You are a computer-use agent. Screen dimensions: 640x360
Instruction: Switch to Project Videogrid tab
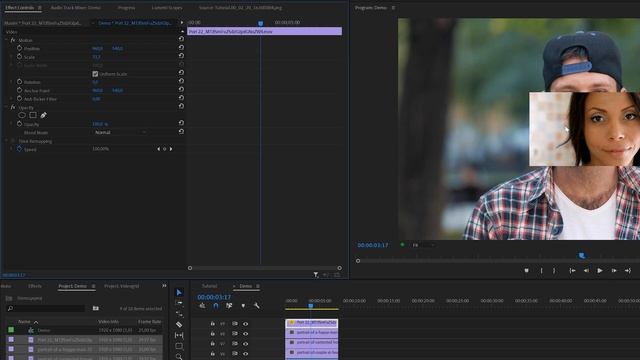click(122, 286)
